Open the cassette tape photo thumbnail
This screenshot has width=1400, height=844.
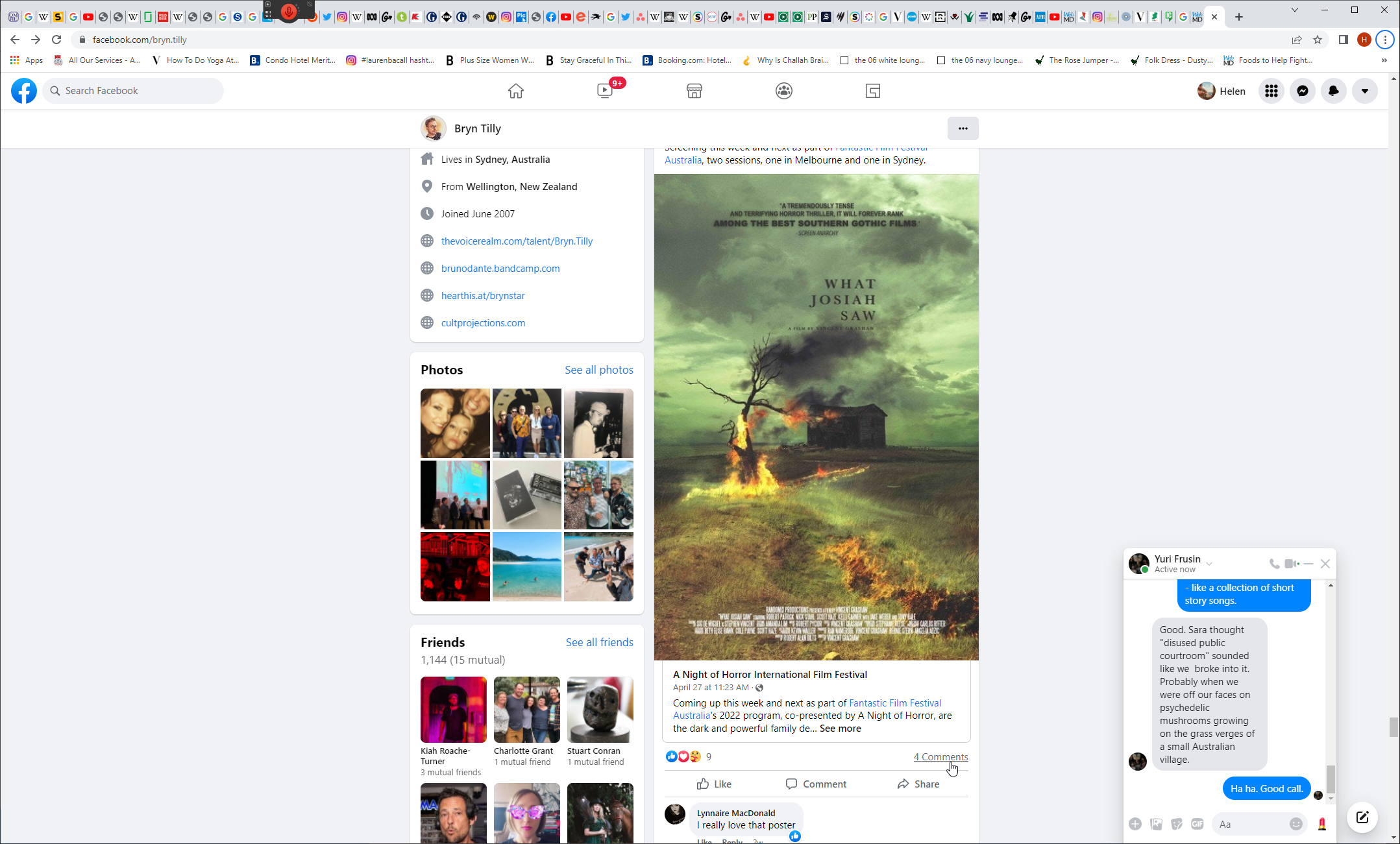(x=526, y=495)
